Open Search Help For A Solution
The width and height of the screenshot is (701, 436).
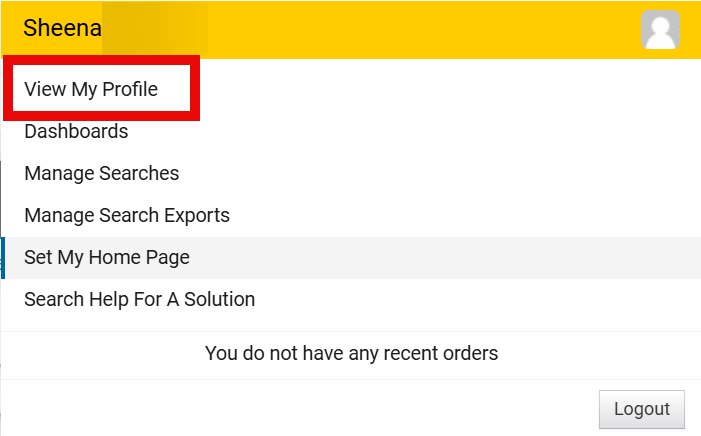(139, 299)
